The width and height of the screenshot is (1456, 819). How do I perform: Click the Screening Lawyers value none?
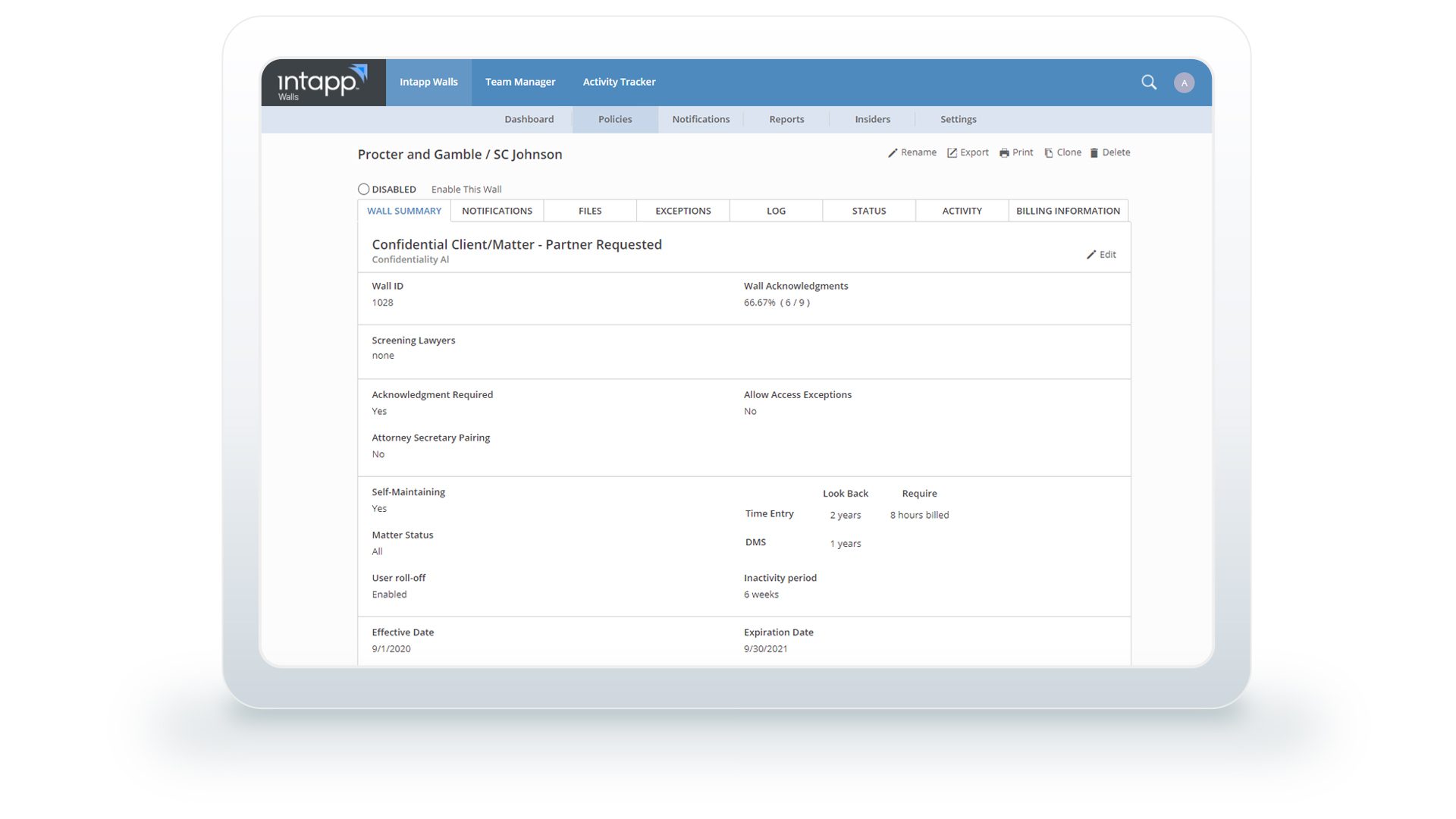click(x=383, y=356)
